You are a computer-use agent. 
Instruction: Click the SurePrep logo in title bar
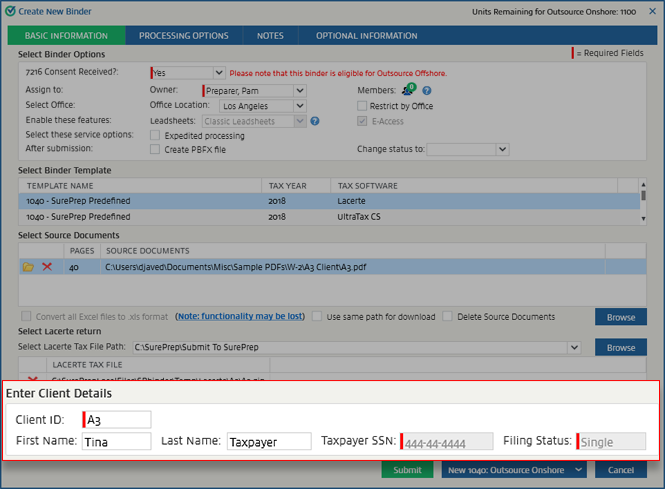[x=10, y=11]
